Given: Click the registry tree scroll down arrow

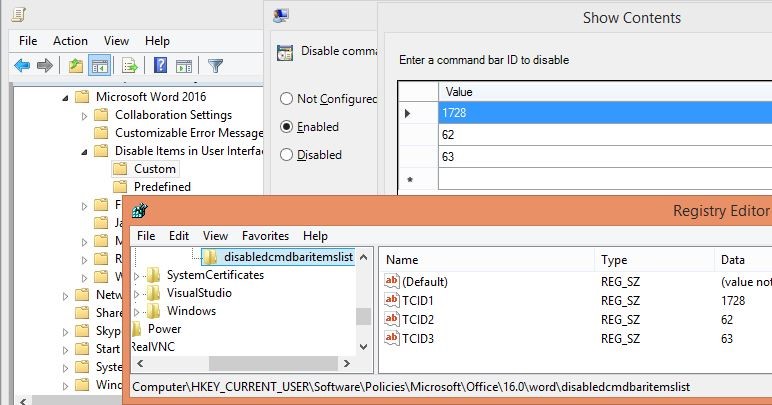Looking at the screenshot, I should point(363,346).
